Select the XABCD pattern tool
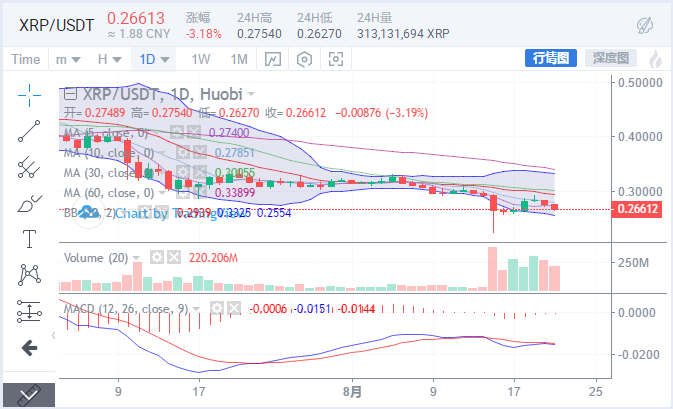673x409 pixels. (x=29, y=275)
